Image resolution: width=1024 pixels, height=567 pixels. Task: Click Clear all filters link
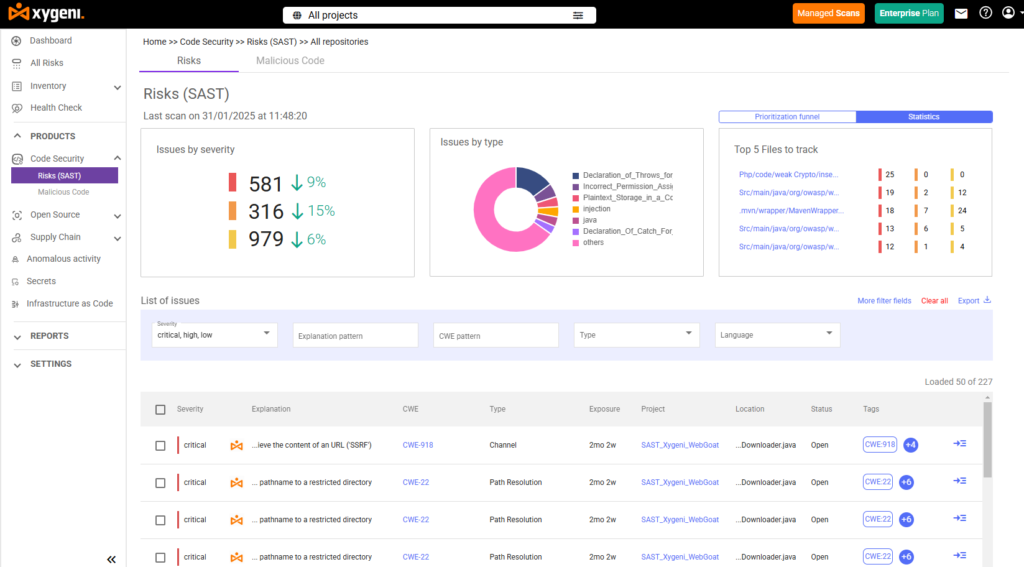pos(934,301)
